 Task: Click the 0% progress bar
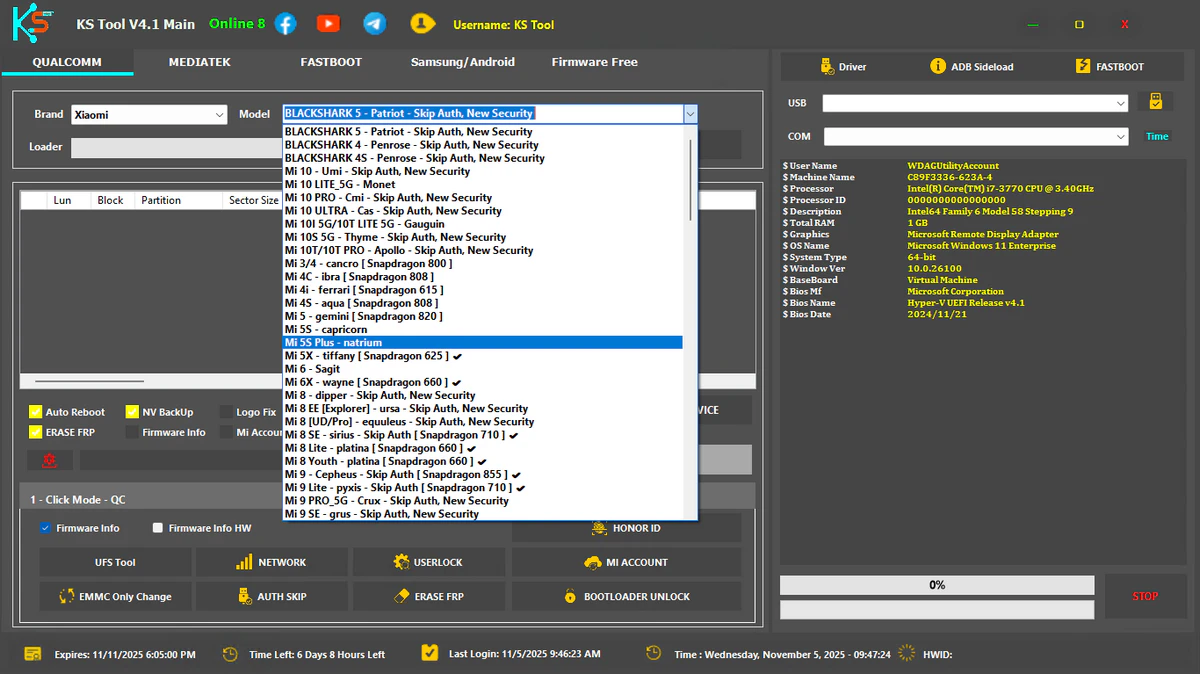coord(937,585)
